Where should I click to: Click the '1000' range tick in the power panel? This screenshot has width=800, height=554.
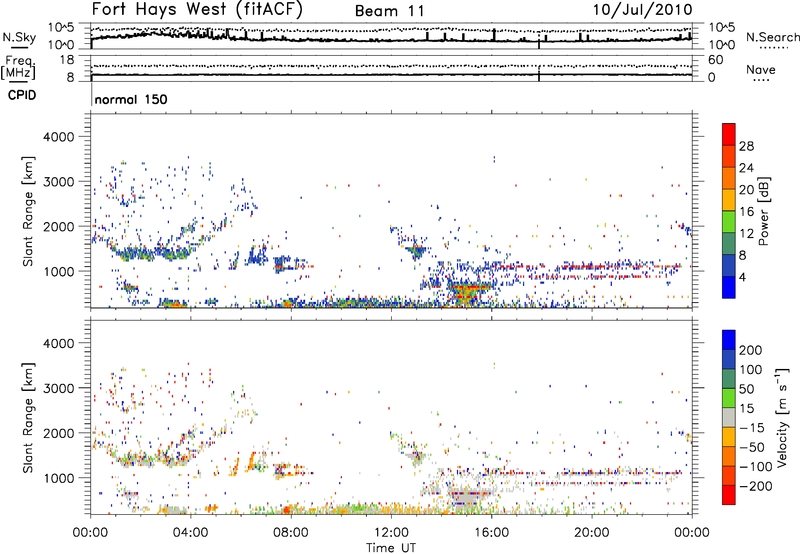(x=58, y=271)
